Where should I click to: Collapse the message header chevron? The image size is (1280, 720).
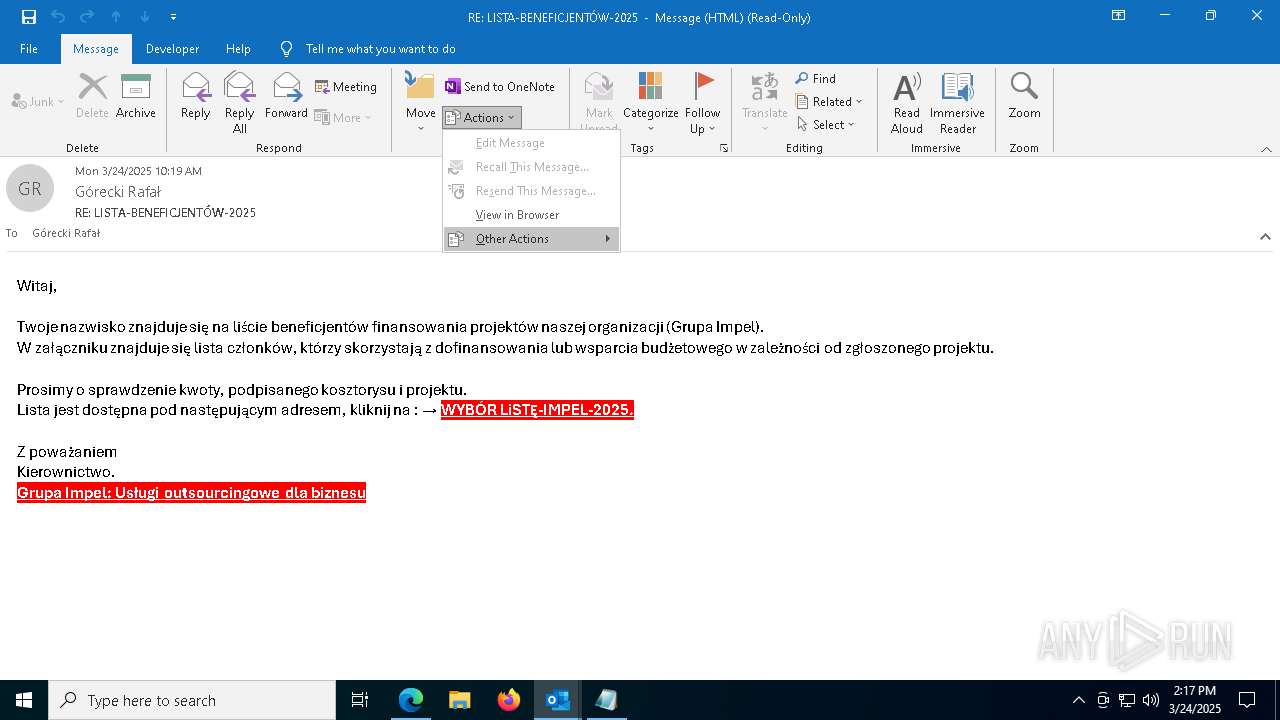point(1265,237)
